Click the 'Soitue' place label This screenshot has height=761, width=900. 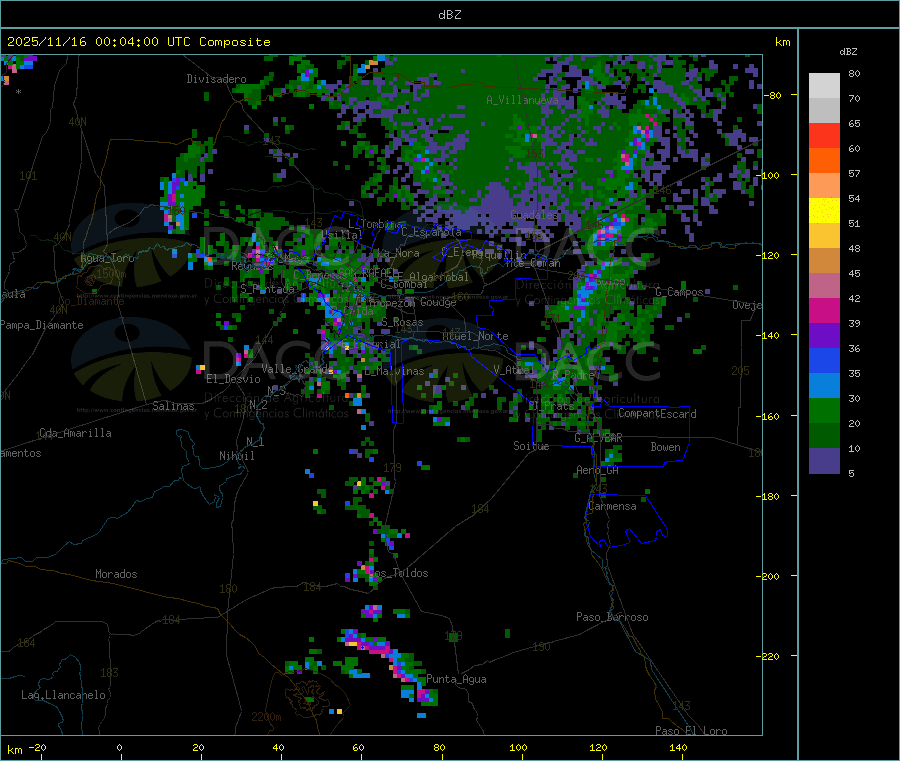(531, 446)
